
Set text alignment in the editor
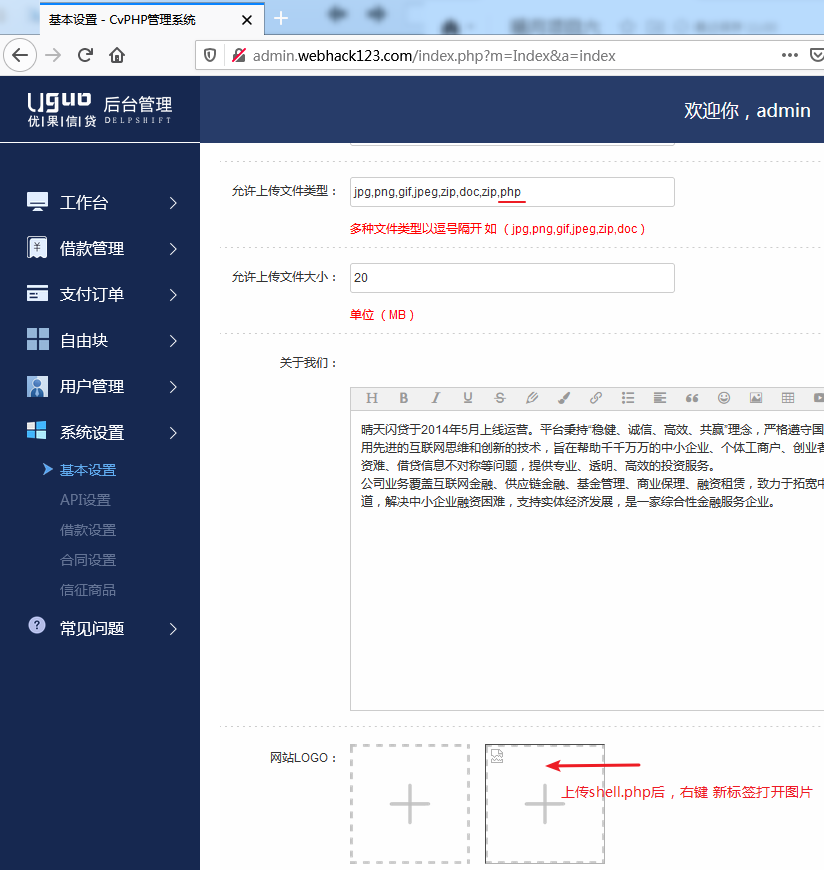[x=660, y=398]
